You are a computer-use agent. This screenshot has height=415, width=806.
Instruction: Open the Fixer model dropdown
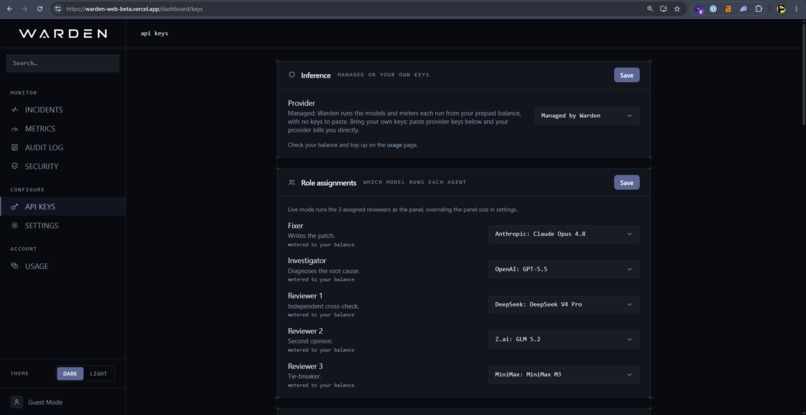pyautogui.click(x=564, y=234)
